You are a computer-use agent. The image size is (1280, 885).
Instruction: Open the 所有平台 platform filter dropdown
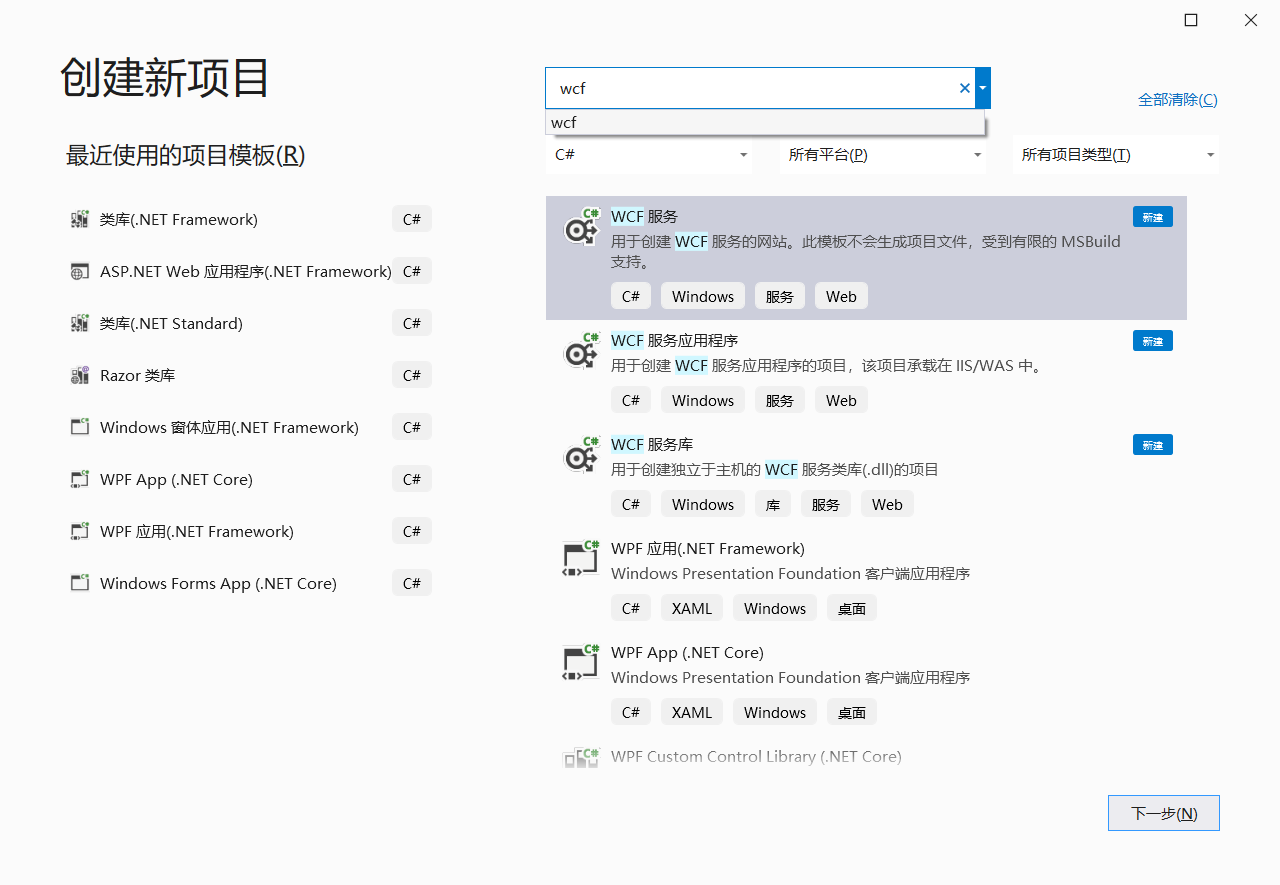[883, 155]
